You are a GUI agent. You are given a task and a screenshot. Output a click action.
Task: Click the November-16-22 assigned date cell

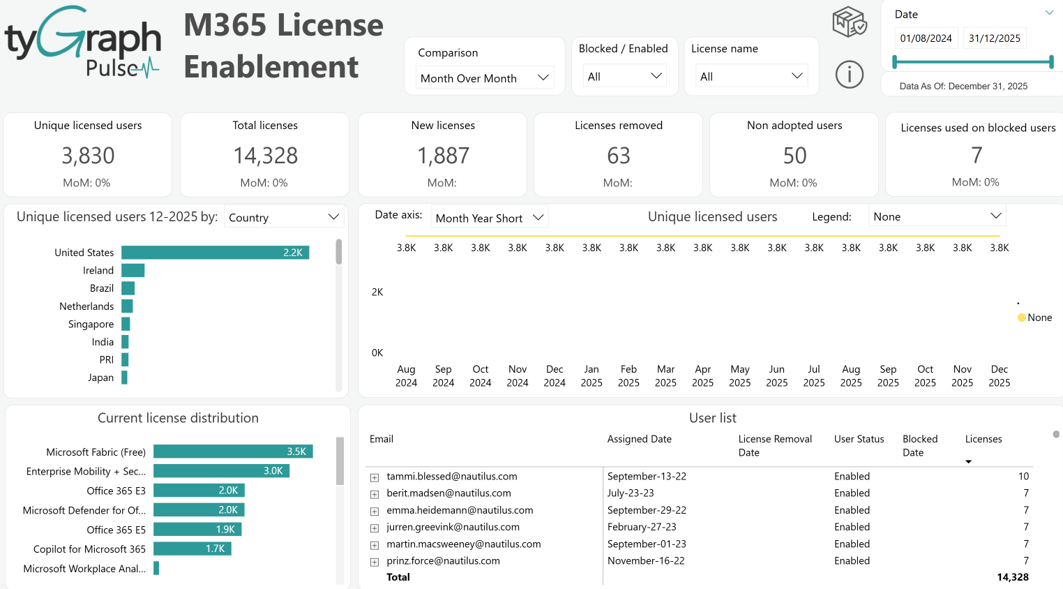coord(646,561)
